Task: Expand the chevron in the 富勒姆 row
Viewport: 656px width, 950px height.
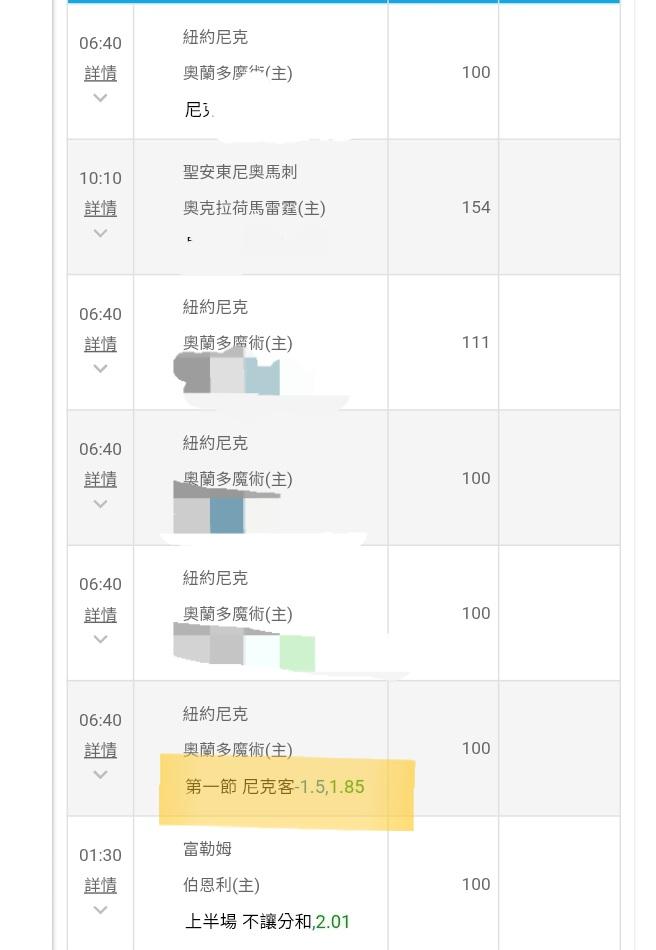Action: click(100, 910)
